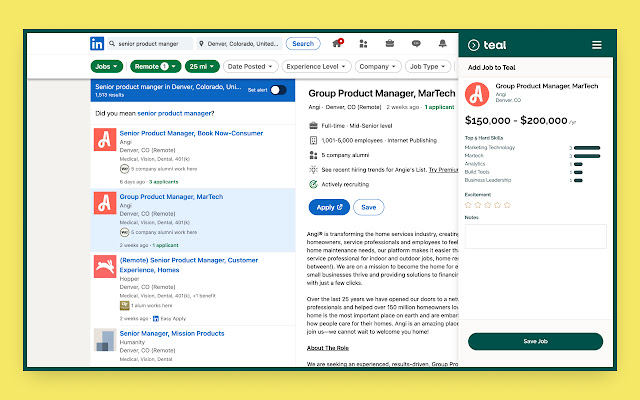Rate excitement with fourth star

click(x=497, y=205)
